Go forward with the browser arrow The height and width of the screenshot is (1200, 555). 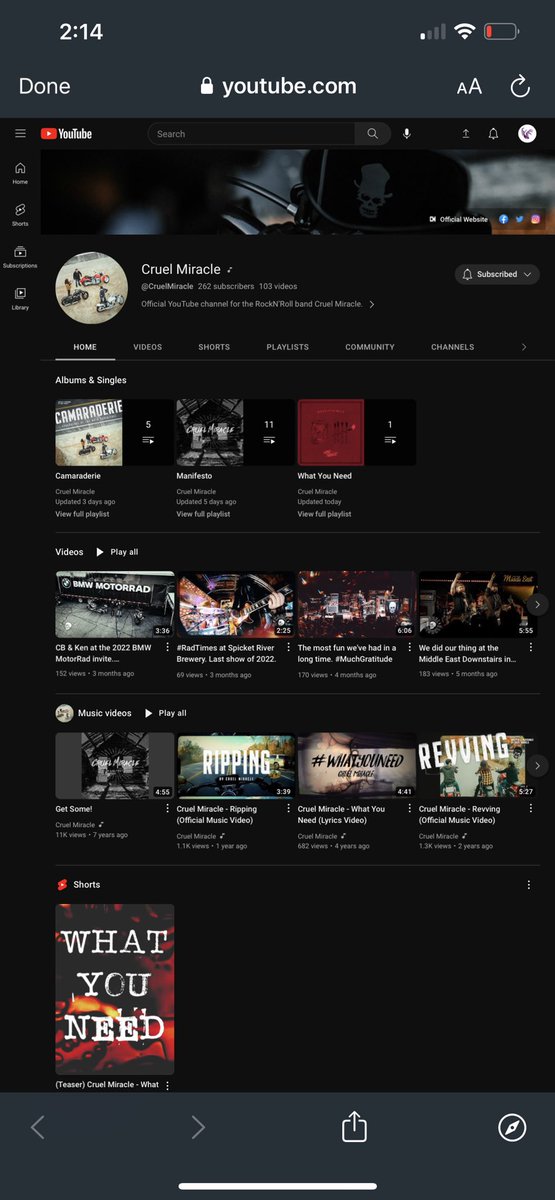tap(198, 1128)
